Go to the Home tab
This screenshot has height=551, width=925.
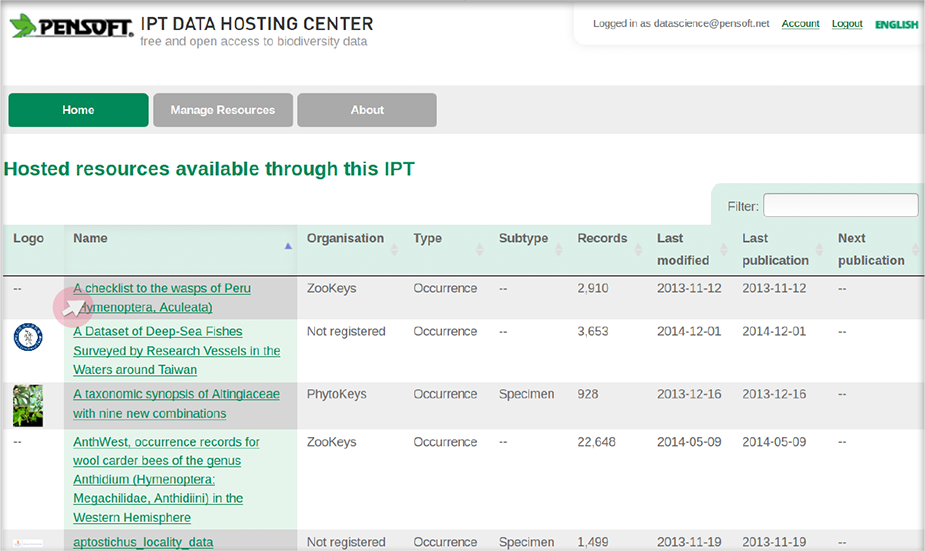pos(78,110)
